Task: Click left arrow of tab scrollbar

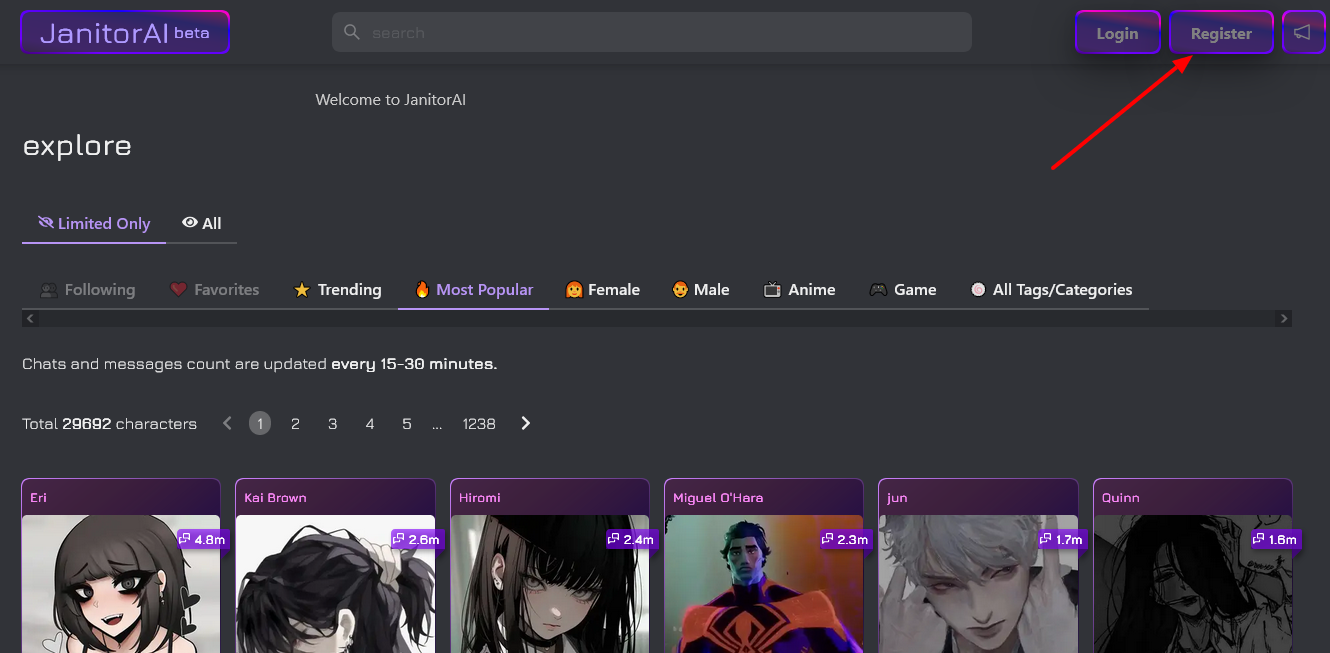Action: 30,318
